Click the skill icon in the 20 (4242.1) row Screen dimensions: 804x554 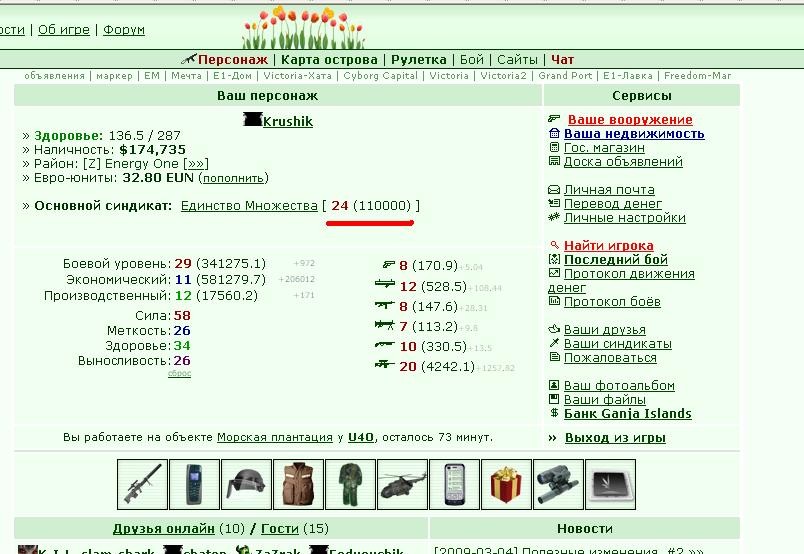click(385, 364)
